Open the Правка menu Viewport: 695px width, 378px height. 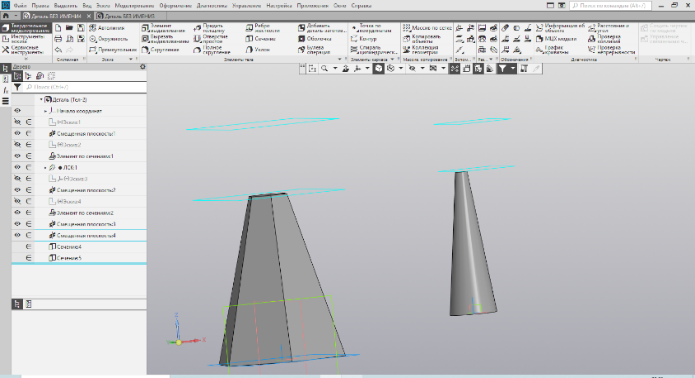40,6
